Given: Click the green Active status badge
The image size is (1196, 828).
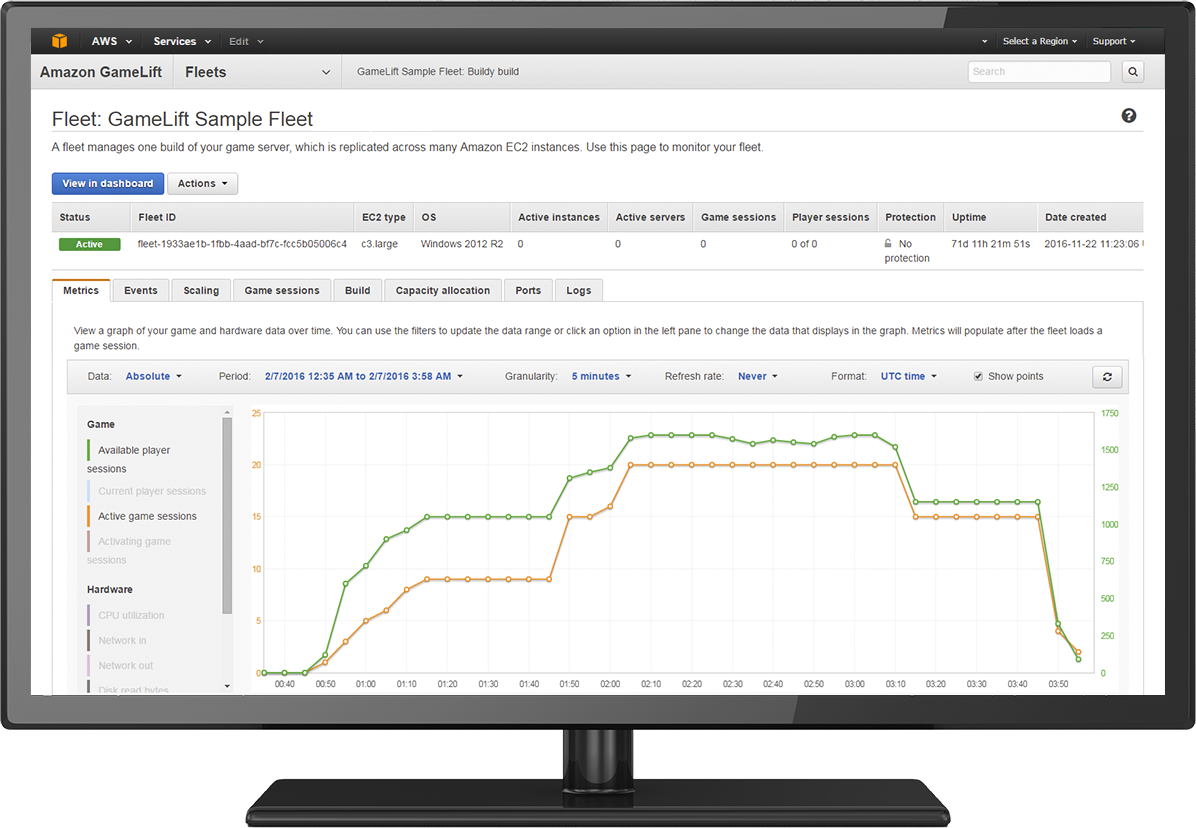Looking at the screenshot, I should click(89, 244).
